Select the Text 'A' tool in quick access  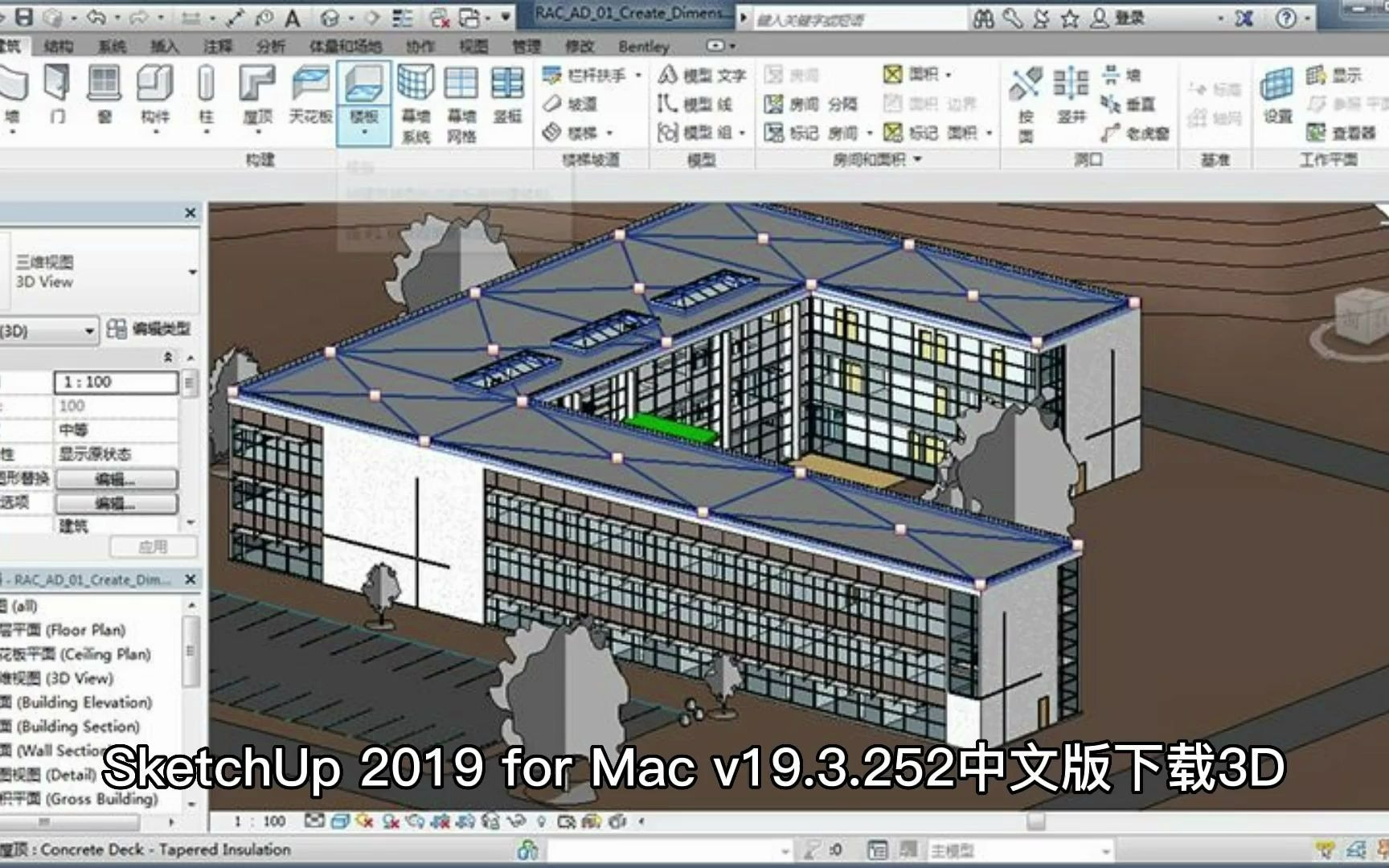[292, 18]
